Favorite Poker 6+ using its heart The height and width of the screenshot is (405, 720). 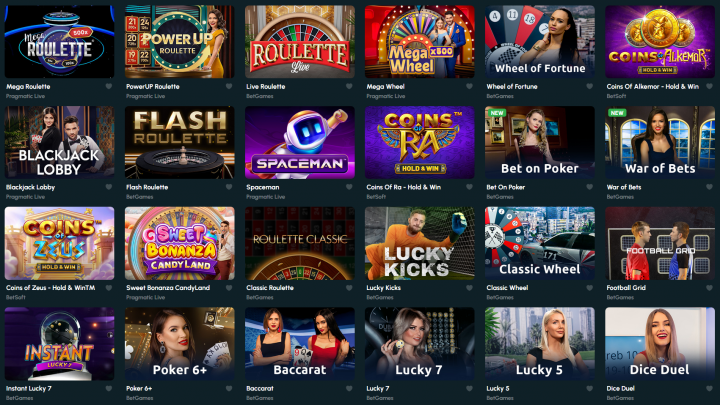click(229, 388)
